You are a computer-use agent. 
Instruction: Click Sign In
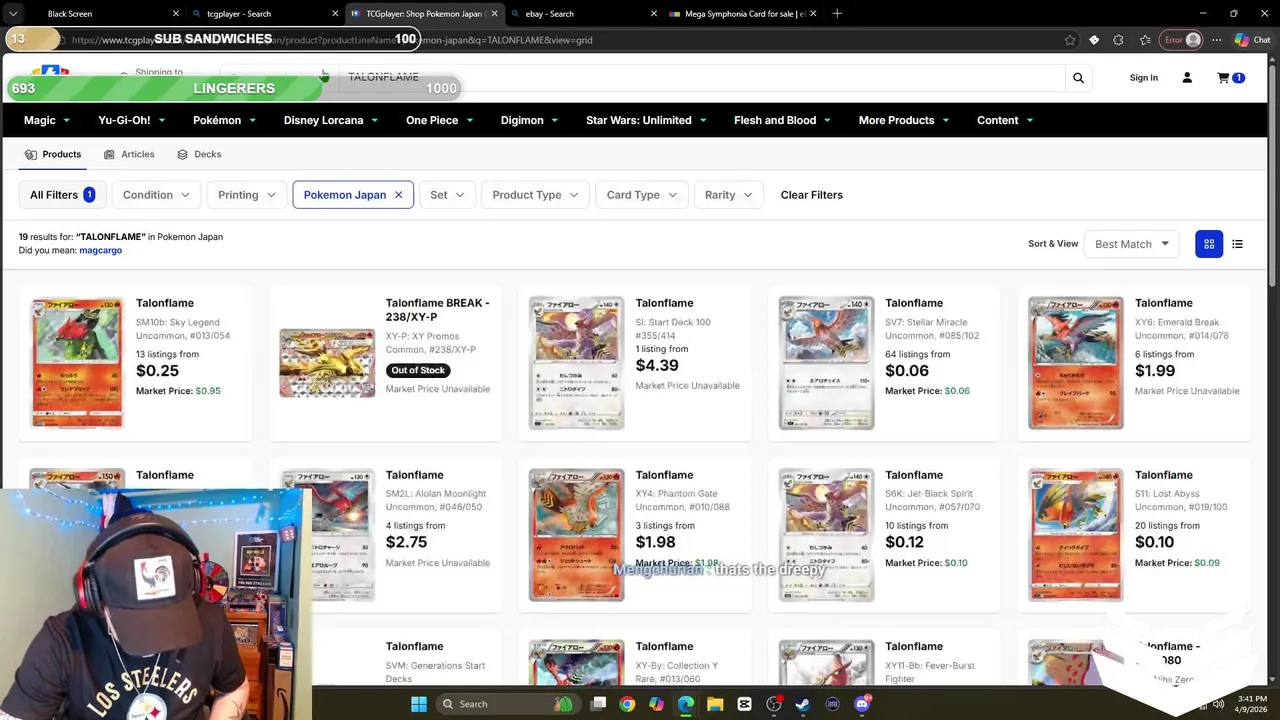1143,78
